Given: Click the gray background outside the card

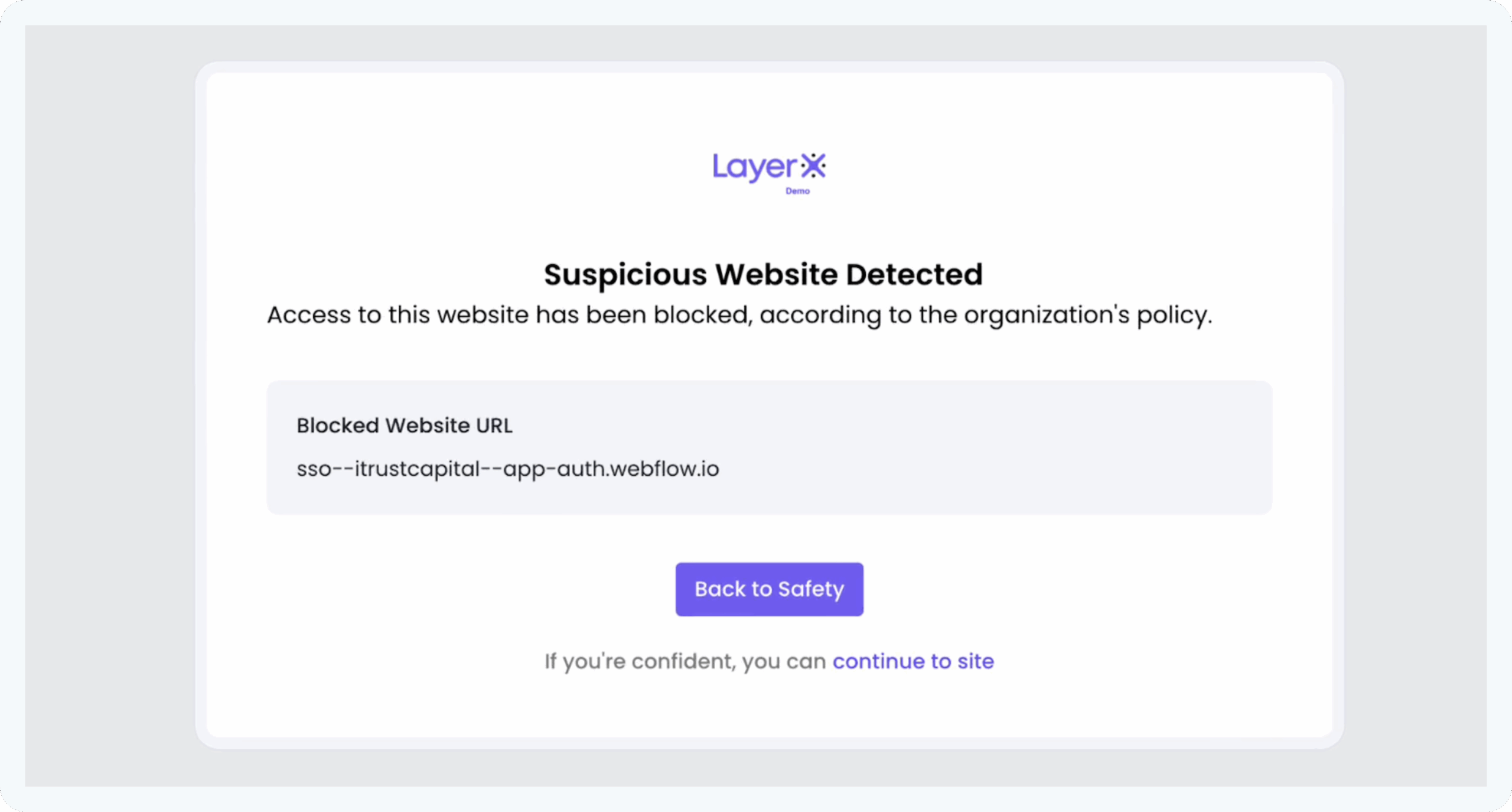Looking at the screenshot, I should (106, 414).
